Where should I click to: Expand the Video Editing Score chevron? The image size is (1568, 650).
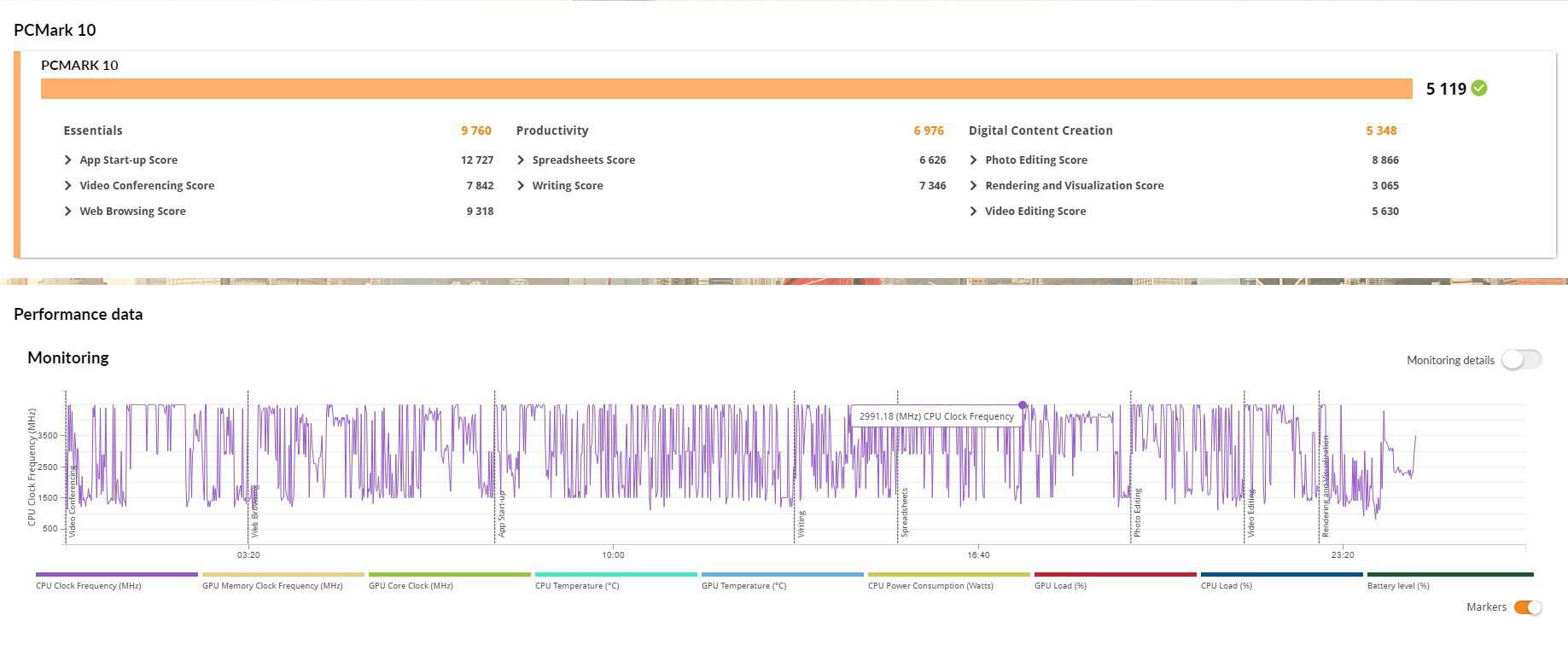coord(973,212)
